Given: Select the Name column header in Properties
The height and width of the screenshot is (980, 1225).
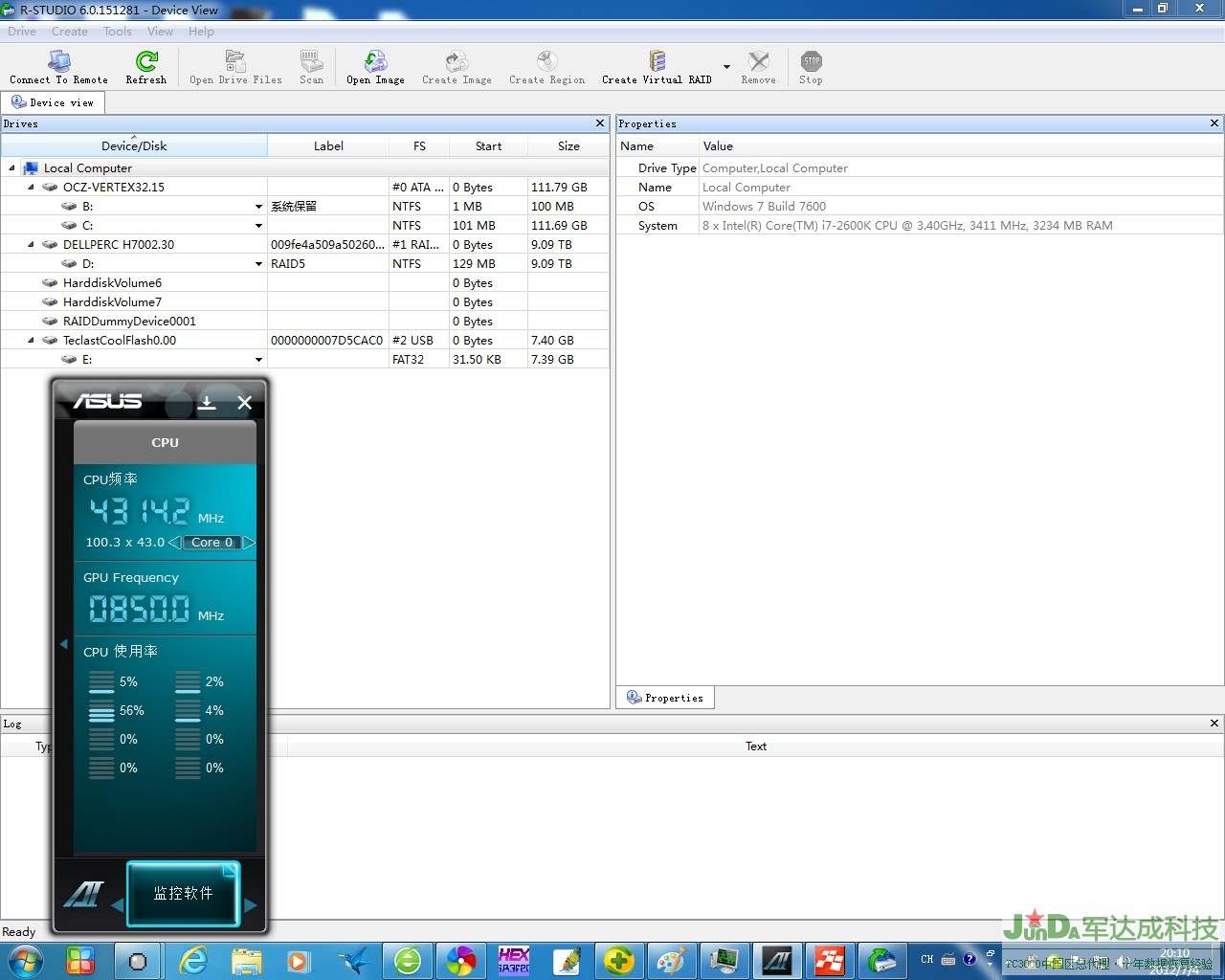Looking at the screenshot, I should pos(657,145).
